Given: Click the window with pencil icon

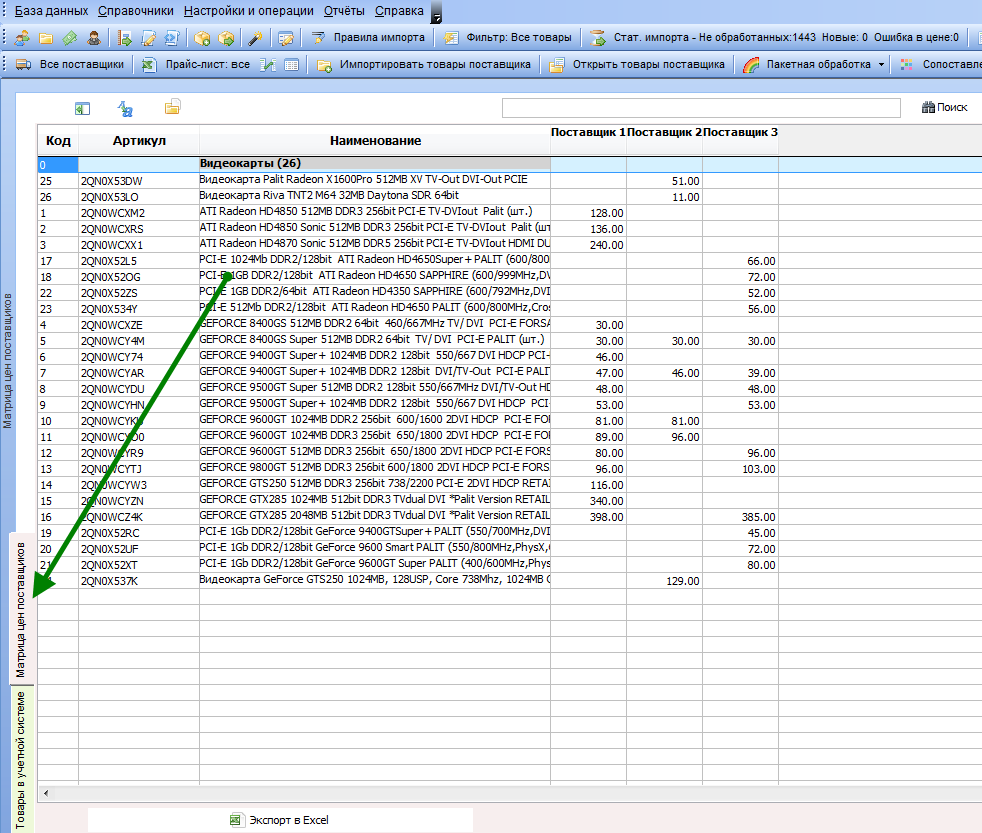Looking at the screenshot, I should 286,38.
